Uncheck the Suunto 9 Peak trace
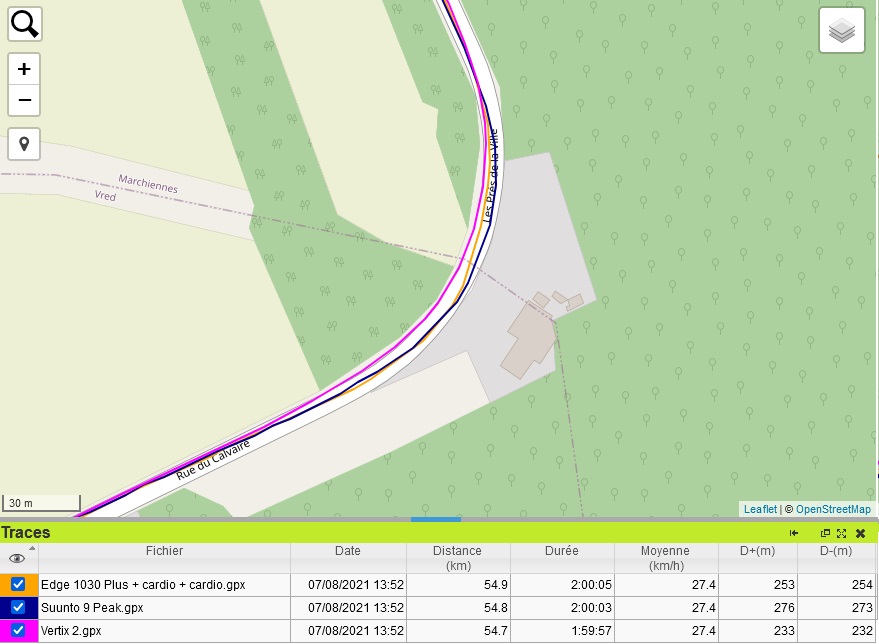The image size is (879, 644). pyautogui.click(x=18, y=607)
